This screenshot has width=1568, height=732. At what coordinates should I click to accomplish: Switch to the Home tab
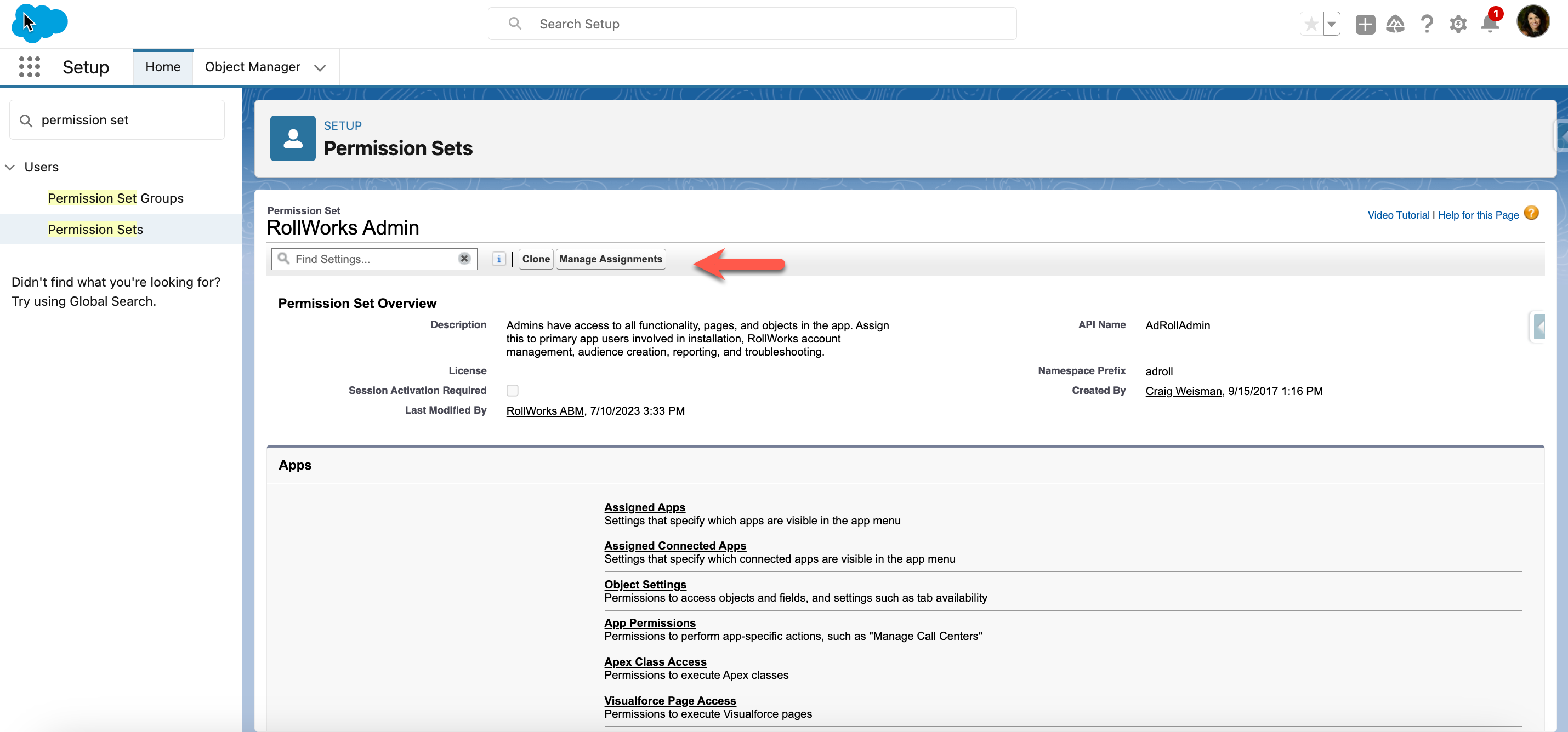point(162,67)
